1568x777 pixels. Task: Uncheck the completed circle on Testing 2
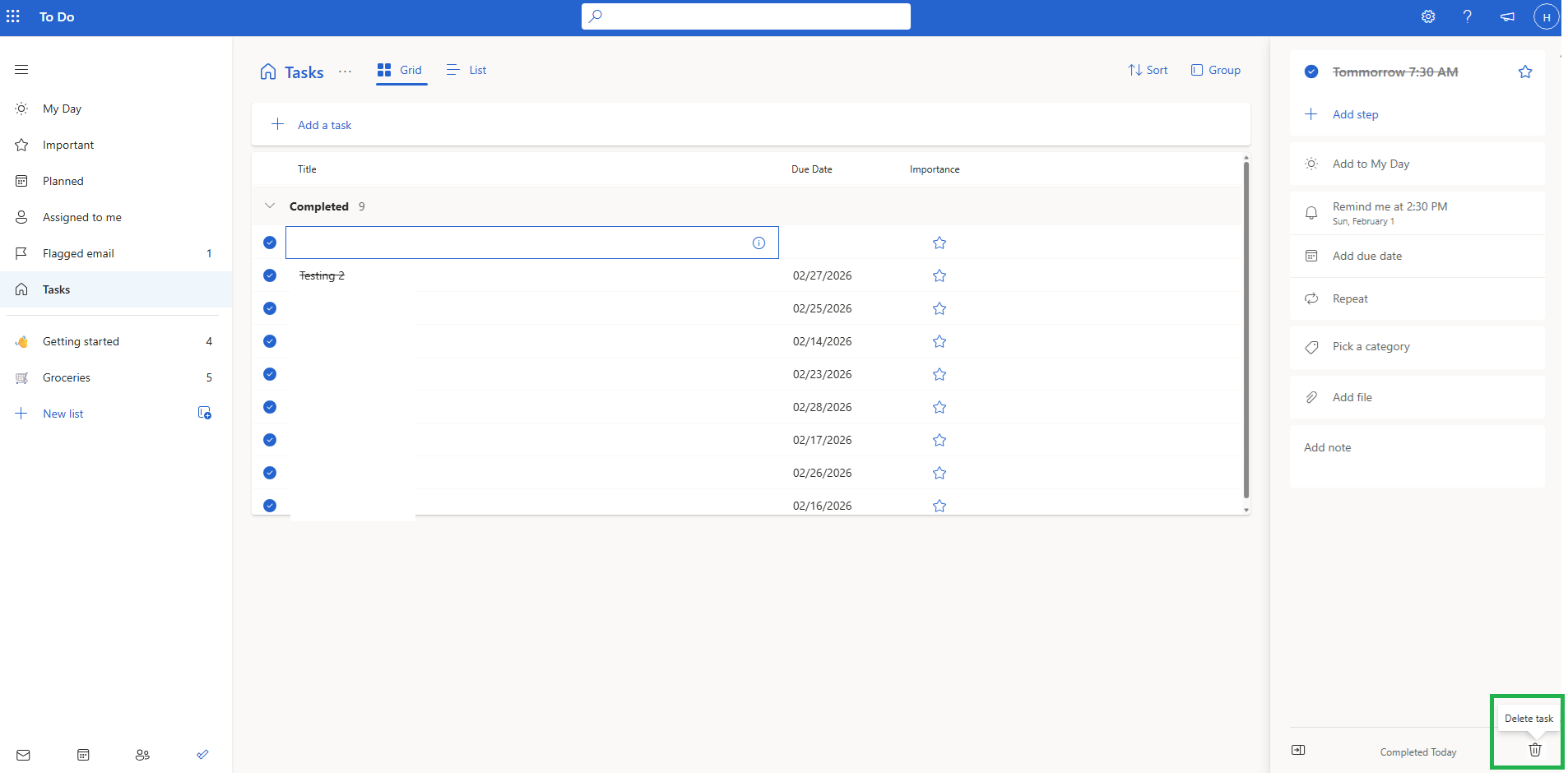(270, 275)
